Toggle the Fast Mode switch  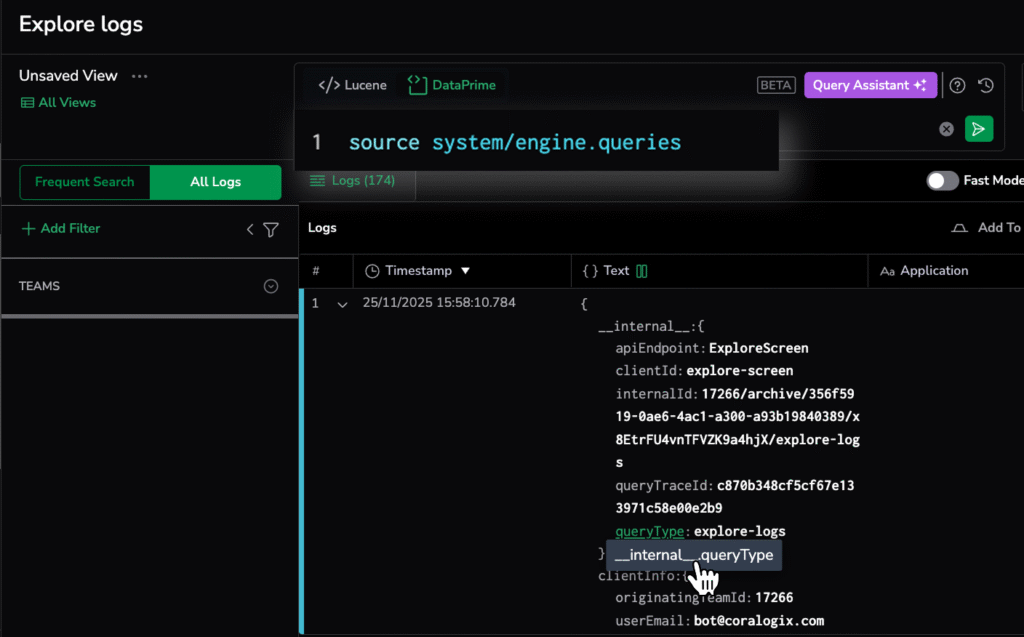click(942, 181)
